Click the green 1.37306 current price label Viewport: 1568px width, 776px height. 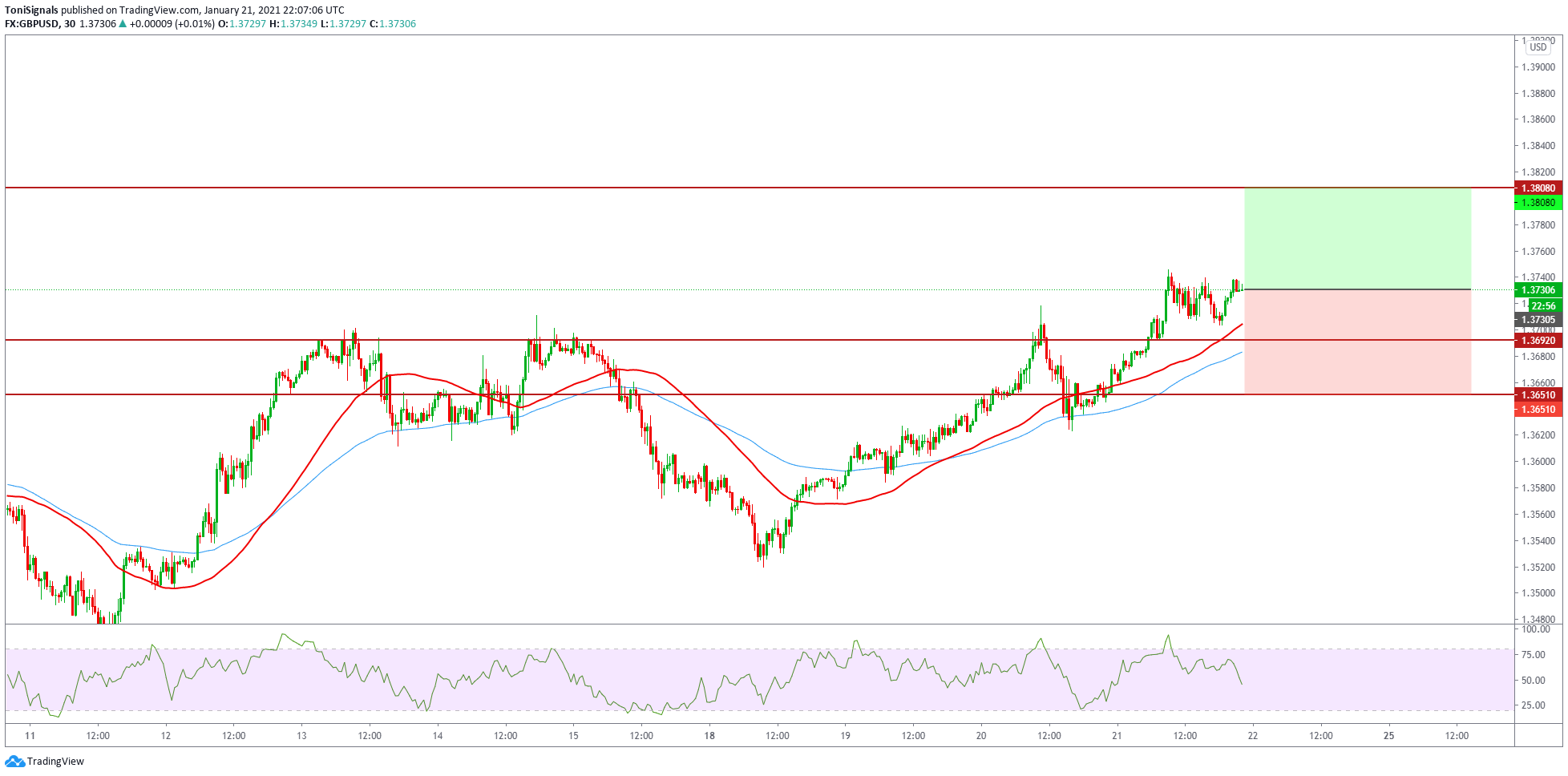click(x=1538, y=290)
